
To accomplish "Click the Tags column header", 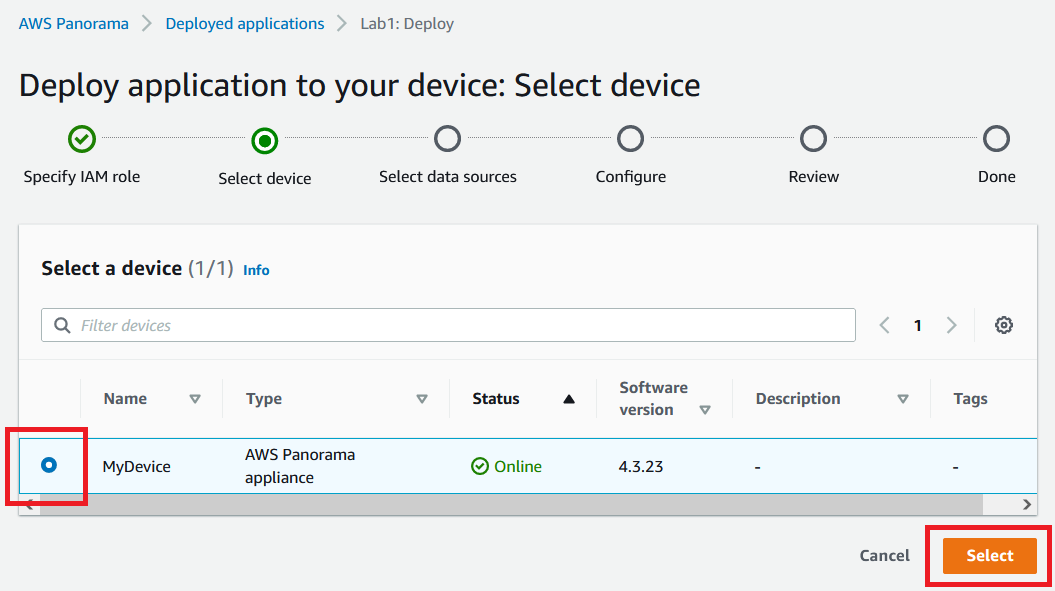I will click(x=970, y=398).
